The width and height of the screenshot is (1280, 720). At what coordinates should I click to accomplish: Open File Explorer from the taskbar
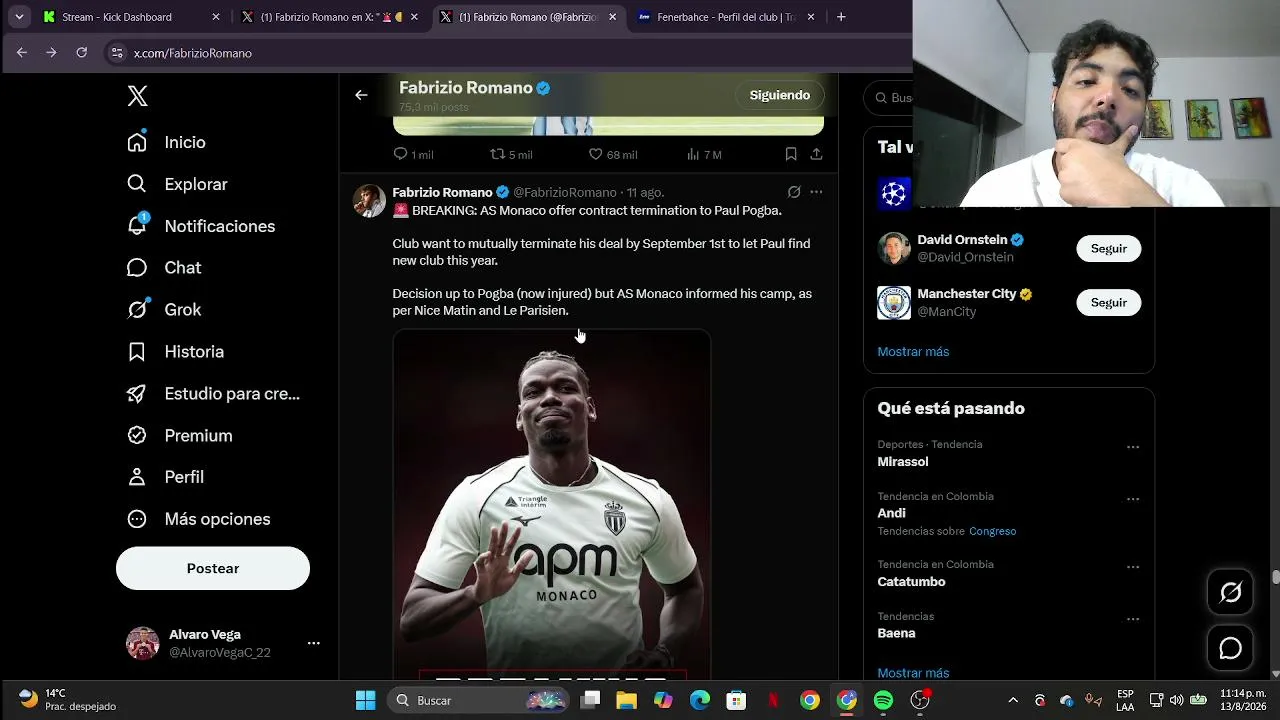[627, 700]
